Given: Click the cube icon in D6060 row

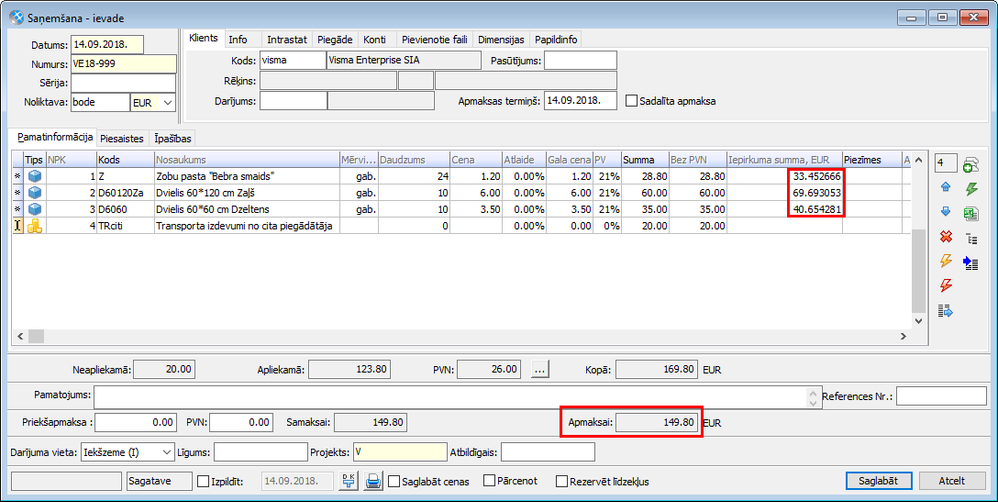Looking at the screenshot, I should pos(34,209).
